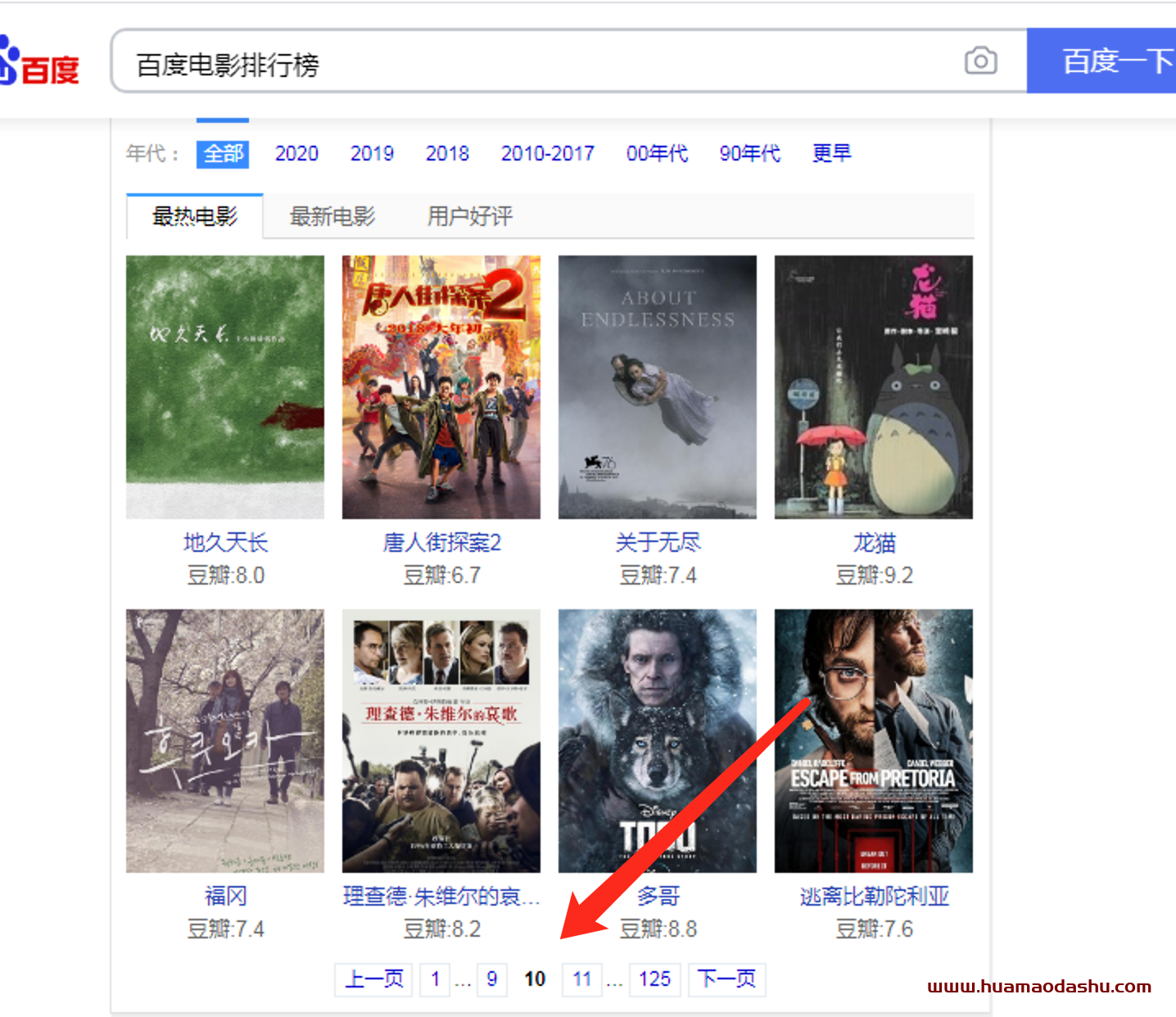
Task: Click the 豆瓣:7.6 rating text
Action: (x=874, y=929)
